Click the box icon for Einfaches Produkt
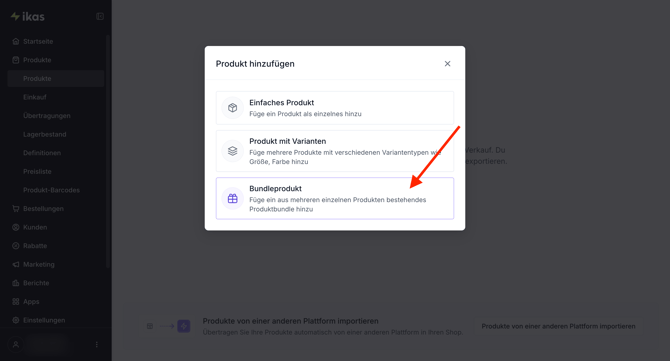The height and width of the screenshot is (361, 670). 232,108
